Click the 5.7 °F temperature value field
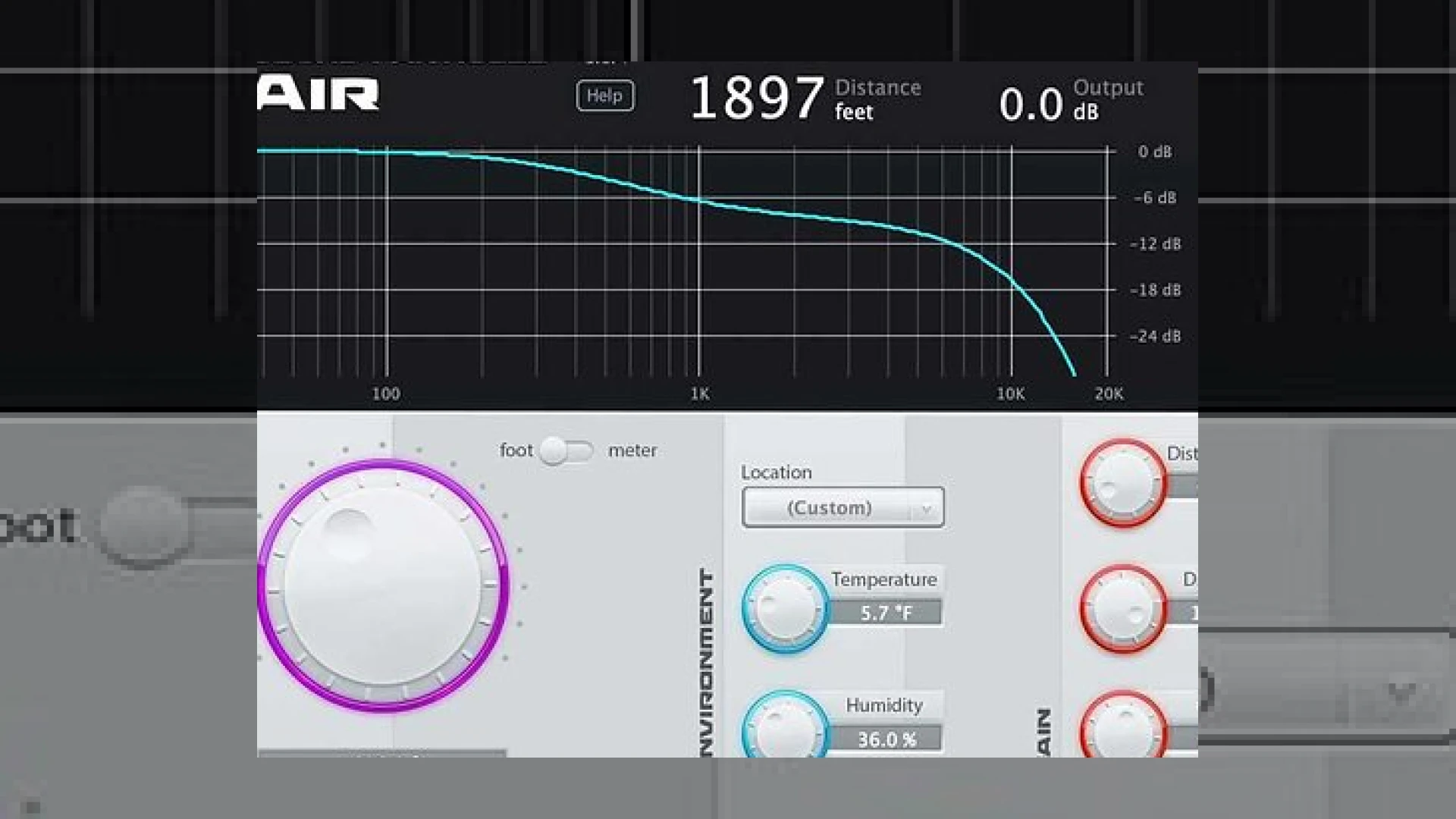The height and width of the screenshot is (819, 1456). 886,613
